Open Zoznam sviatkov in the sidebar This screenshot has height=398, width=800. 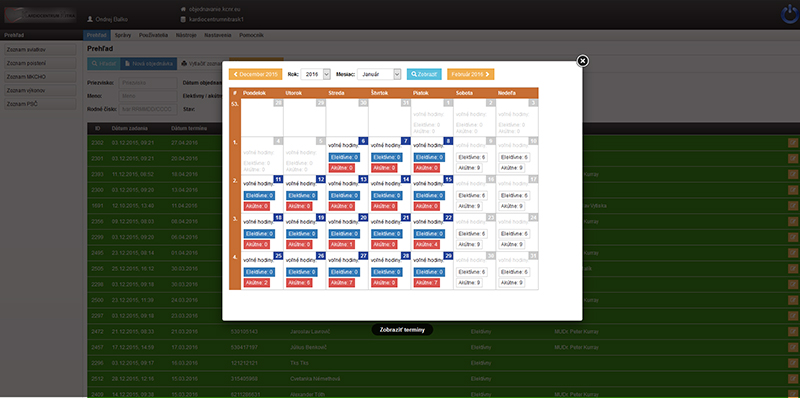[40, 49]
